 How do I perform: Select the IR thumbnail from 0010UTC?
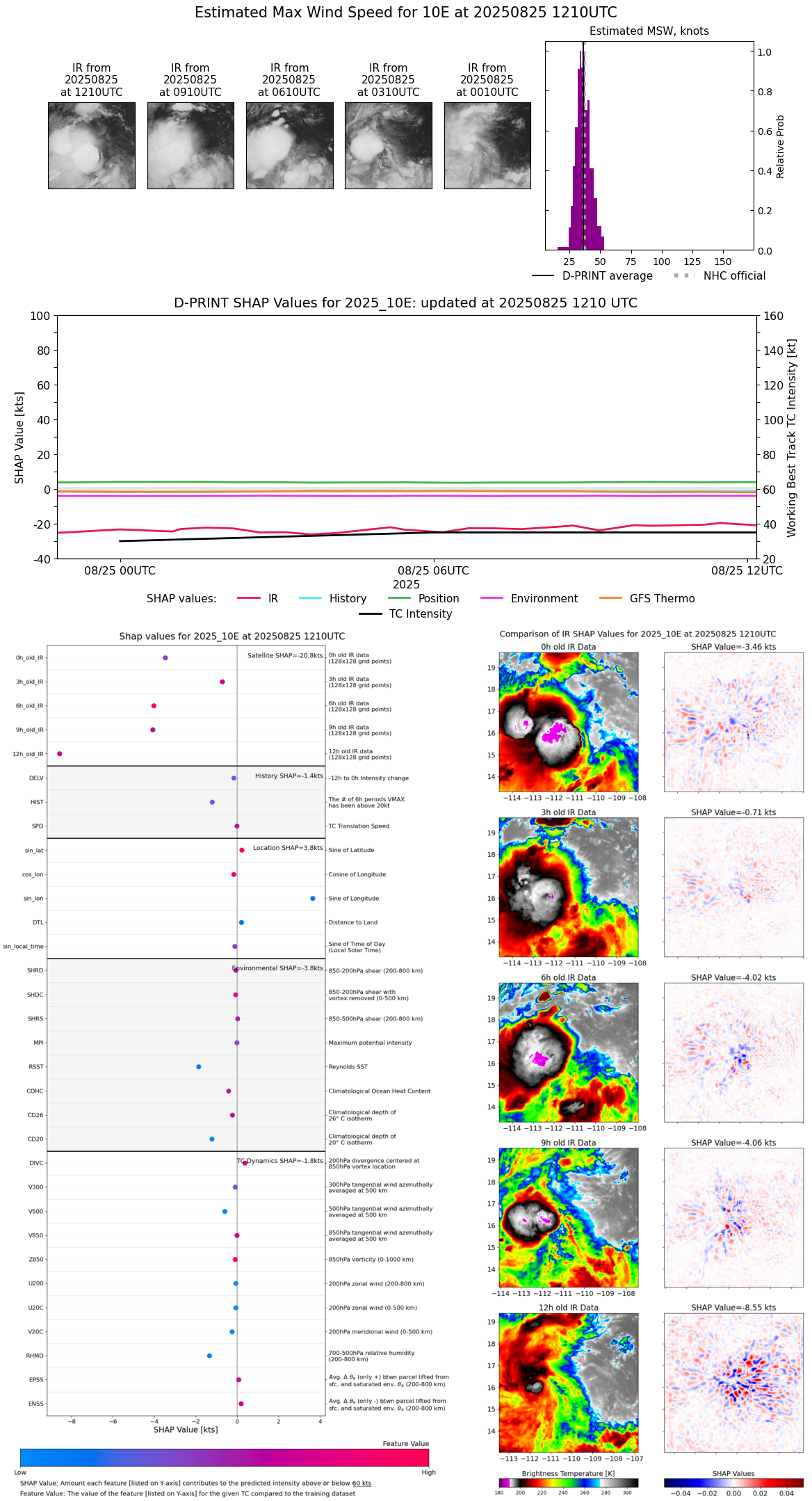487,145
